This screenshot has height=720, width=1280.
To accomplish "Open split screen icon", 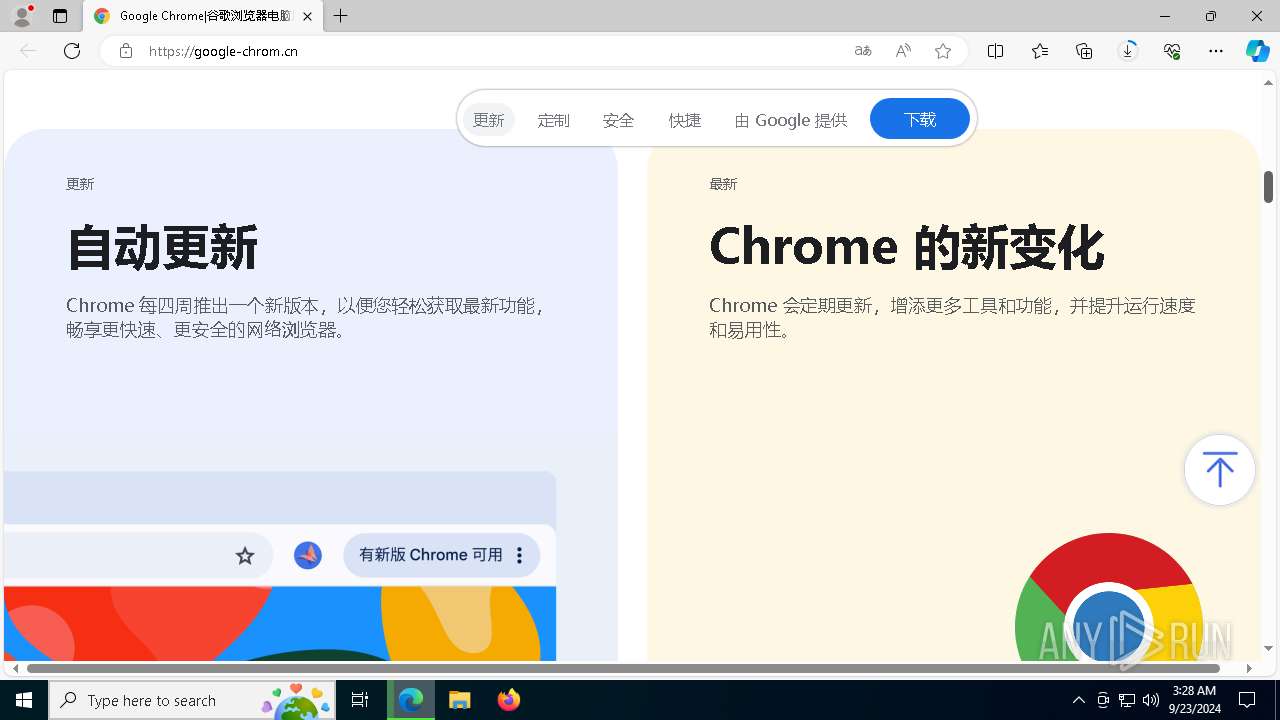I will click(996, 51).
